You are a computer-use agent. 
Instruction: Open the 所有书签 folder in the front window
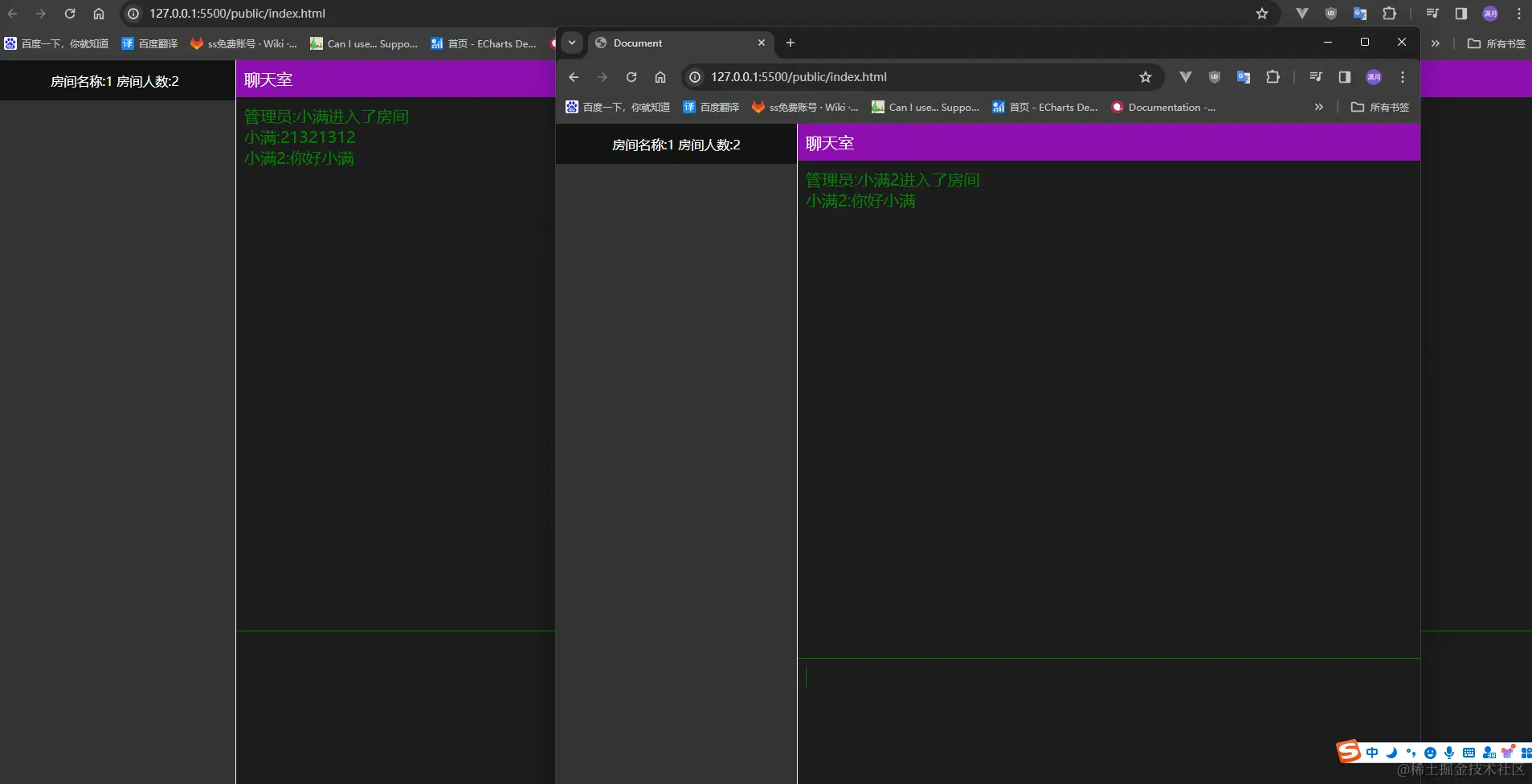(x=1380, y=107)
